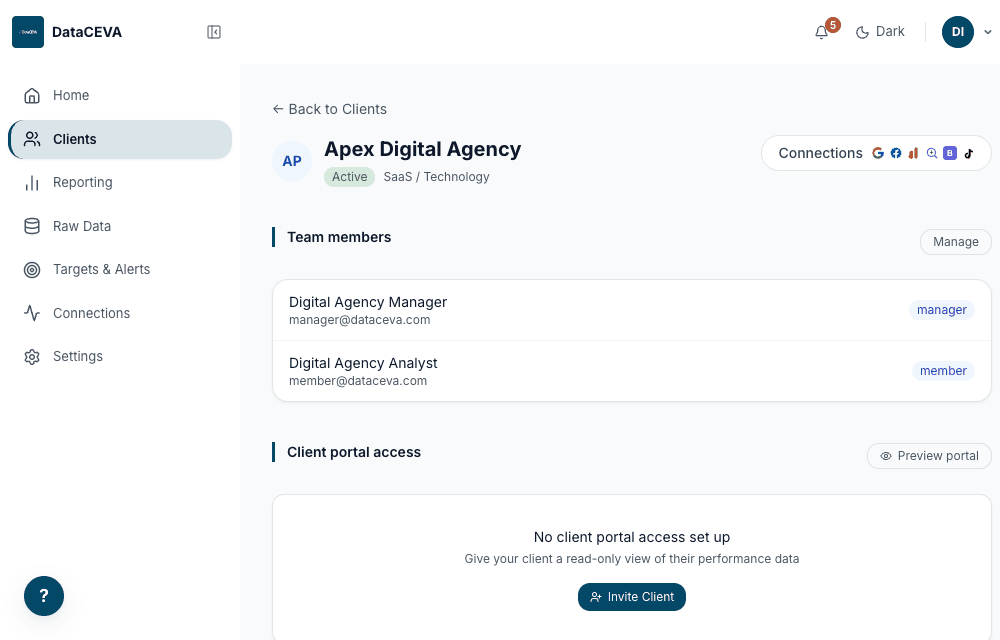The image size is (1000, 640).
Task: Click the TikTok connection icon
Action: click(969, 153)
